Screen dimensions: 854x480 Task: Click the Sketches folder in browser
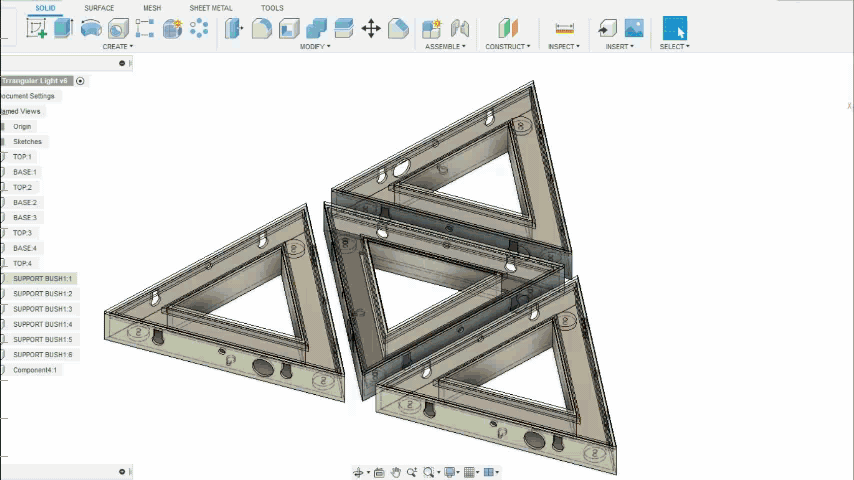(x=27, y=142)
